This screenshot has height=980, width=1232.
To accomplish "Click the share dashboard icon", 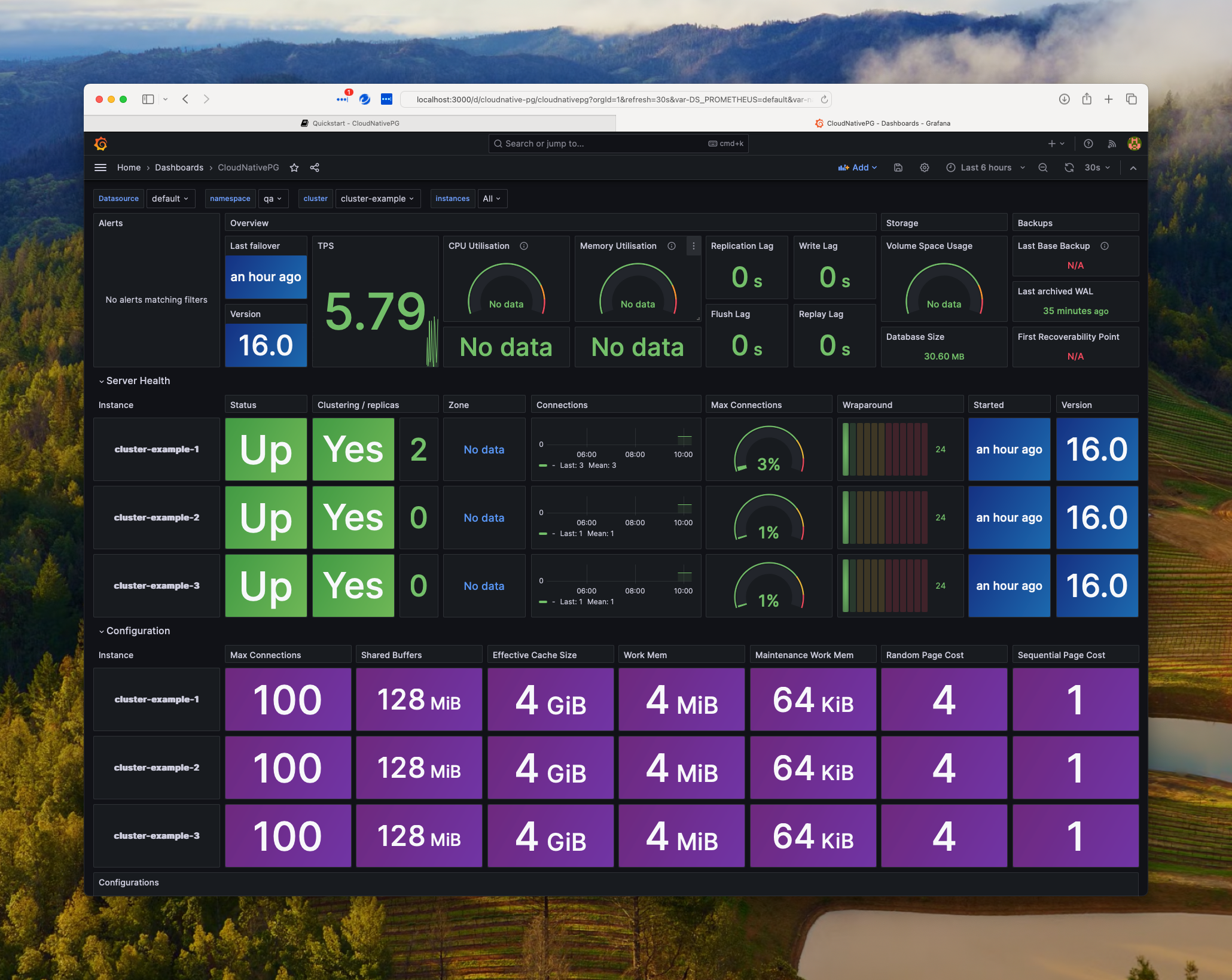I will (x=315, y=168).
